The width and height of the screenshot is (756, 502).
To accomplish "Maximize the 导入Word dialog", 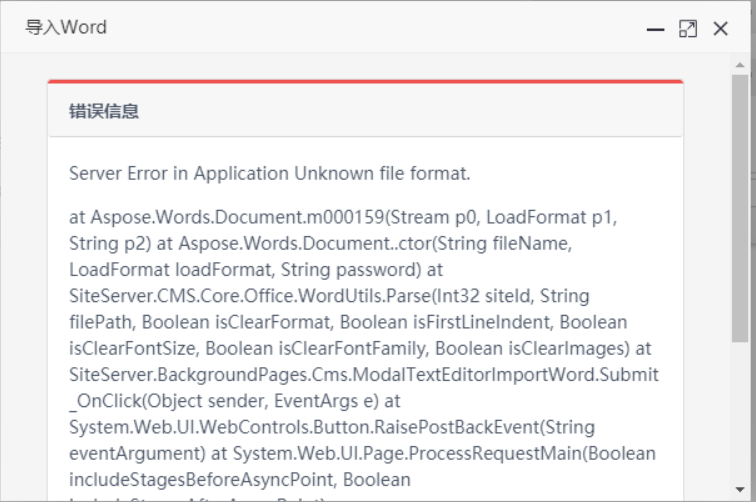I will (x=688, y=29).
